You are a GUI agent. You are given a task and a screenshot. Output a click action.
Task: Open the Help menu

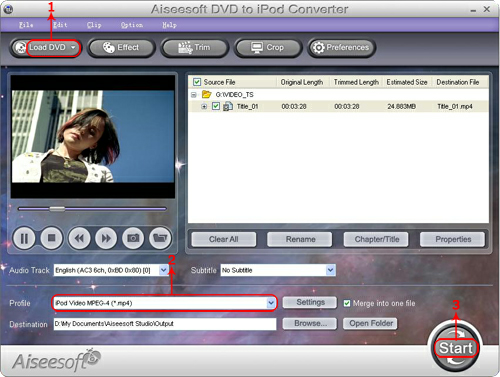pyautogui.click(x=169, y=25)
